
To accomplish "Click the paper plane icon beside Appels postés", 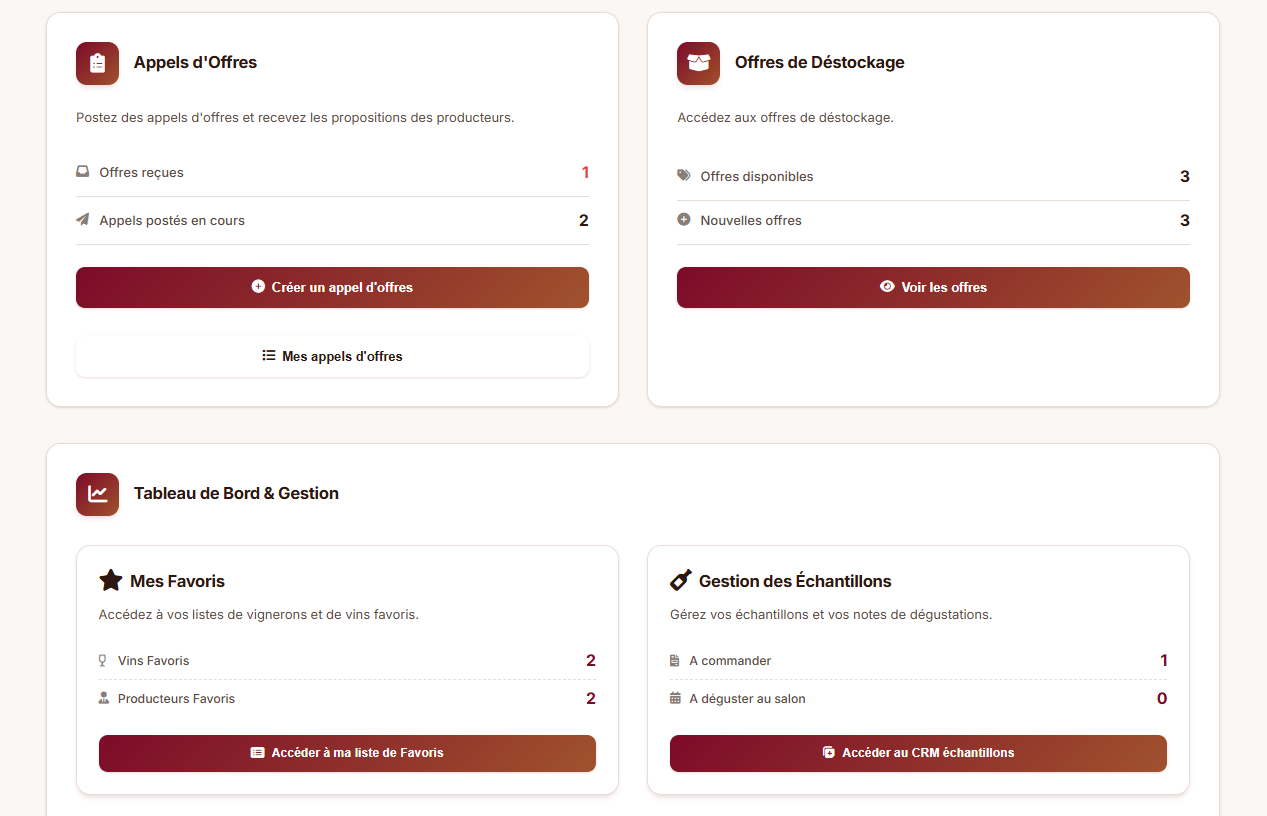I will coord(83,220).
